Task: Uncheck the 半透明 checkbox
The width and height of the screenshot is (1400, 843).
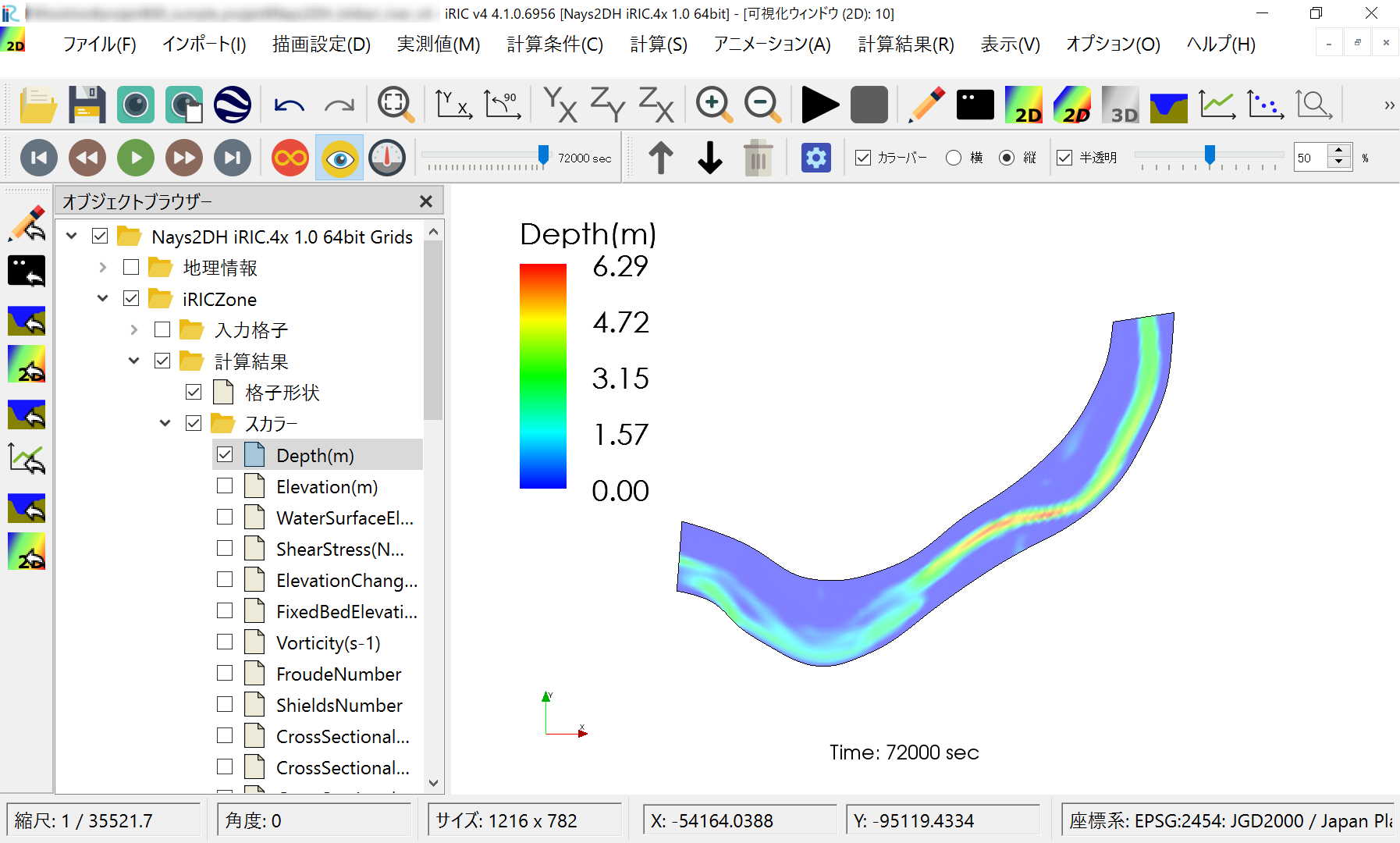Action: (1064, 158)
